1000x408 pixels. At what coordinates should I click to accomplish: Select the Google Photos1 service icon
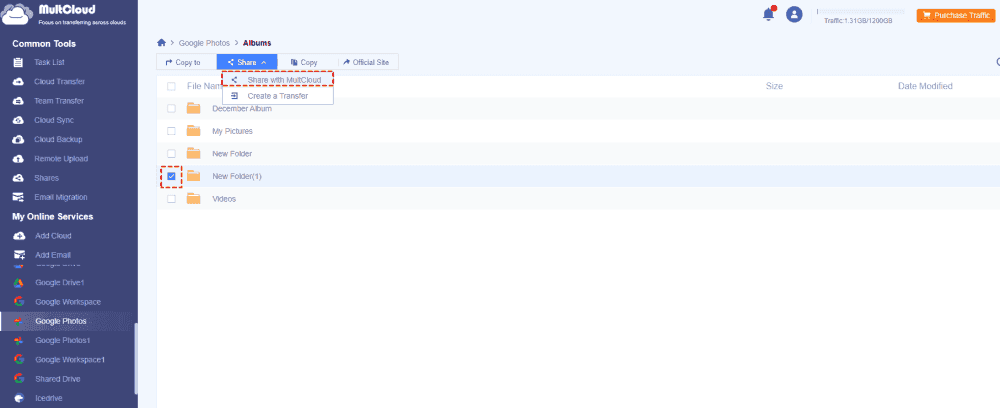[19, 340]
